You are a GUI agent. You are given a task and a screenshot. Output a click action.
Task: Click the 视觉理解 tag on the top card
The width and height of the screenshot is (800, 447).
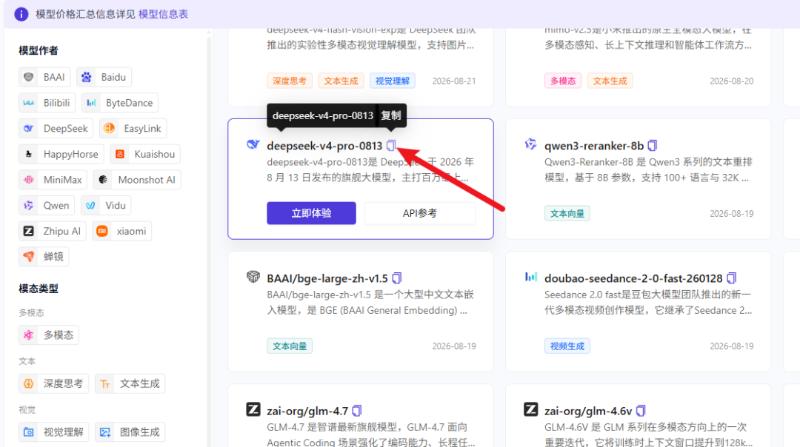392,81
